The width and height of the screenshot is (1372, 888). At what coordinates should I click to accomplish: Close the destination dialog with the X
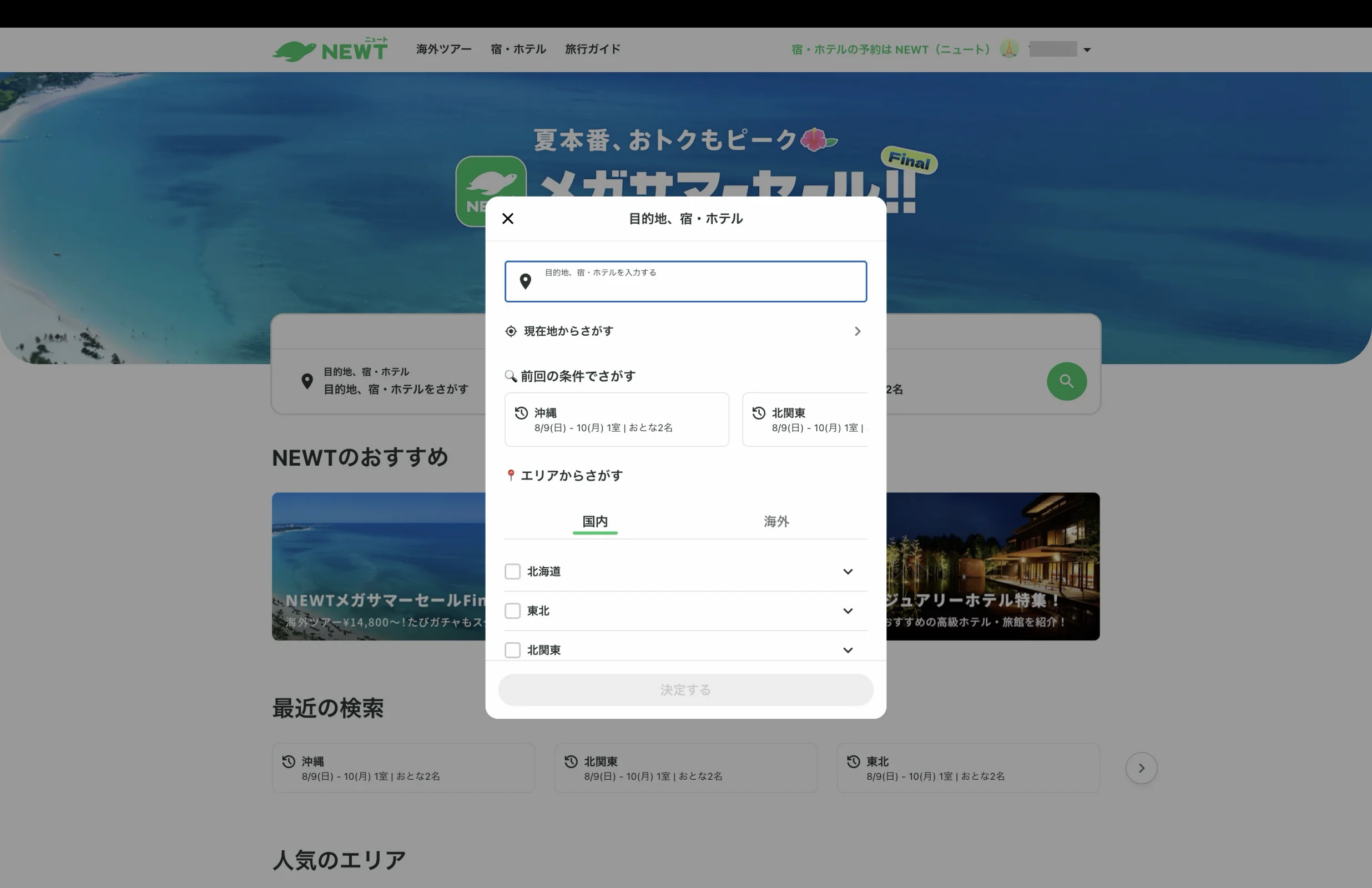click(507, 219)
